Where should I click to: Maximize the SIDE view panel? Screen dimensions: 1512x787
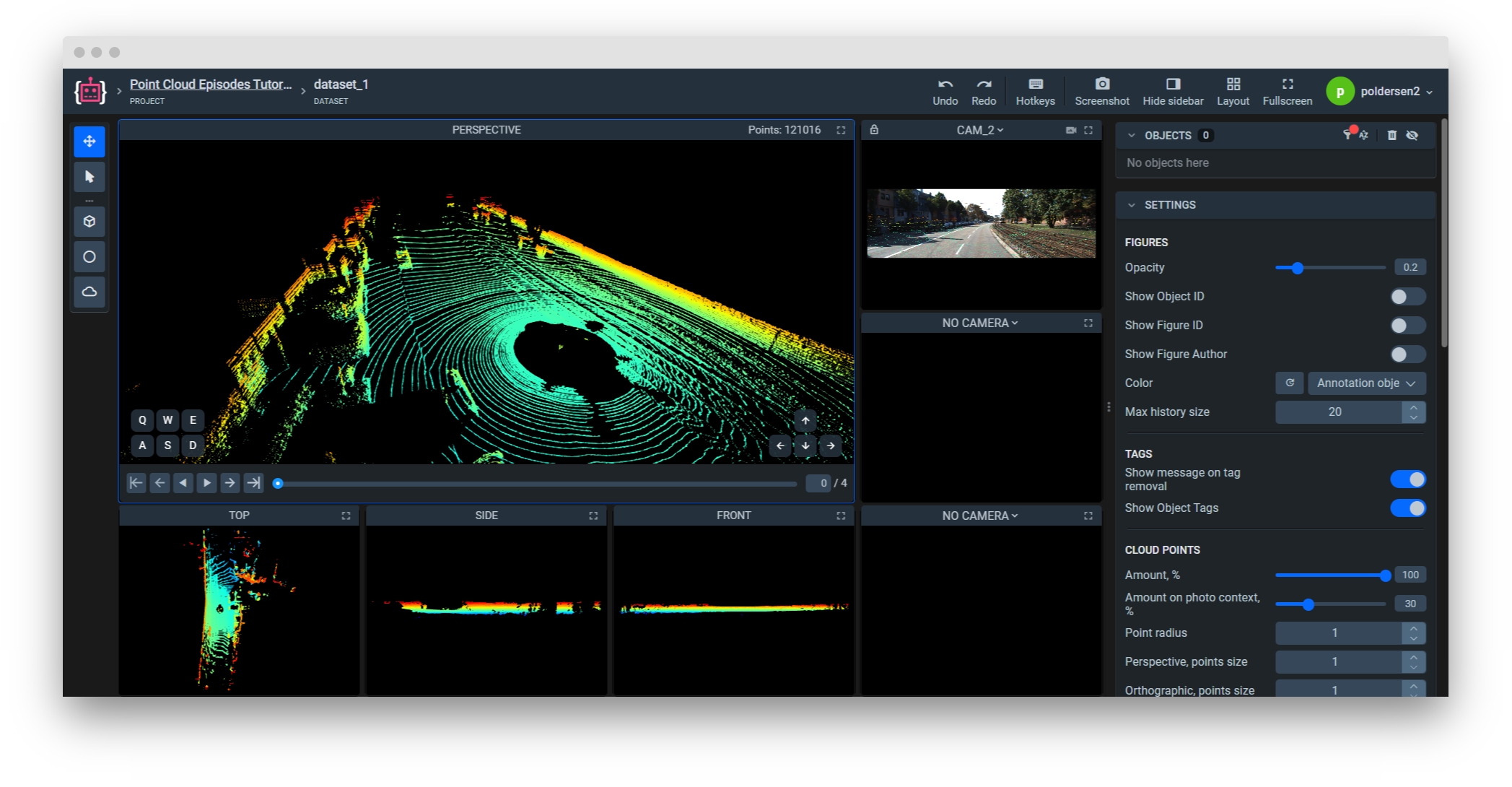point(593,516)
